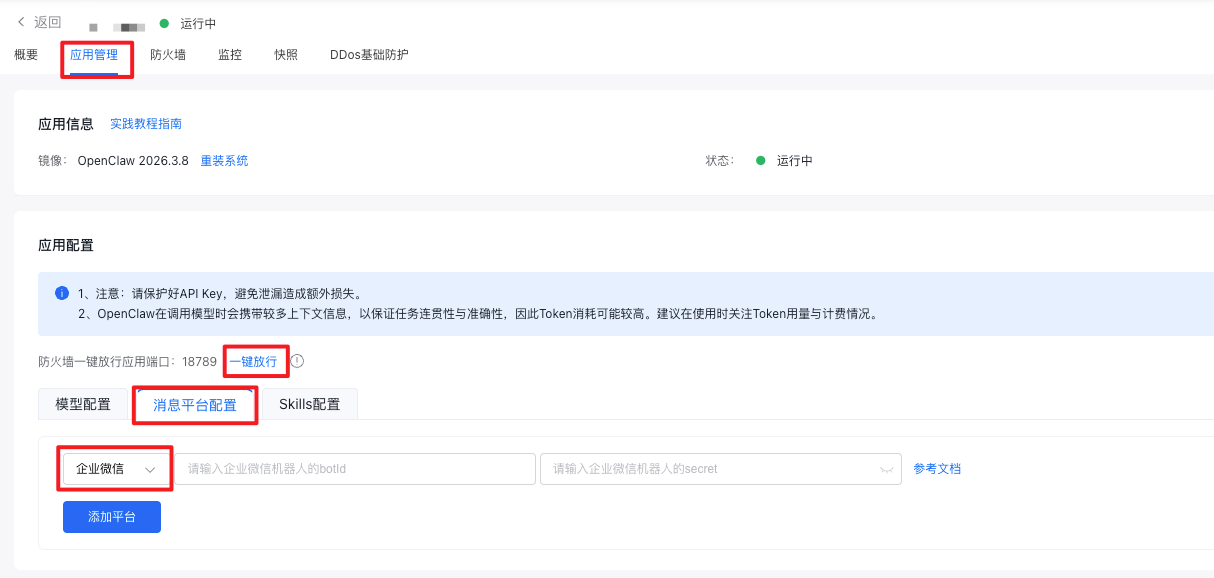
Task: Select the 模型配置 tab
Action: click(x=83, y=404)
